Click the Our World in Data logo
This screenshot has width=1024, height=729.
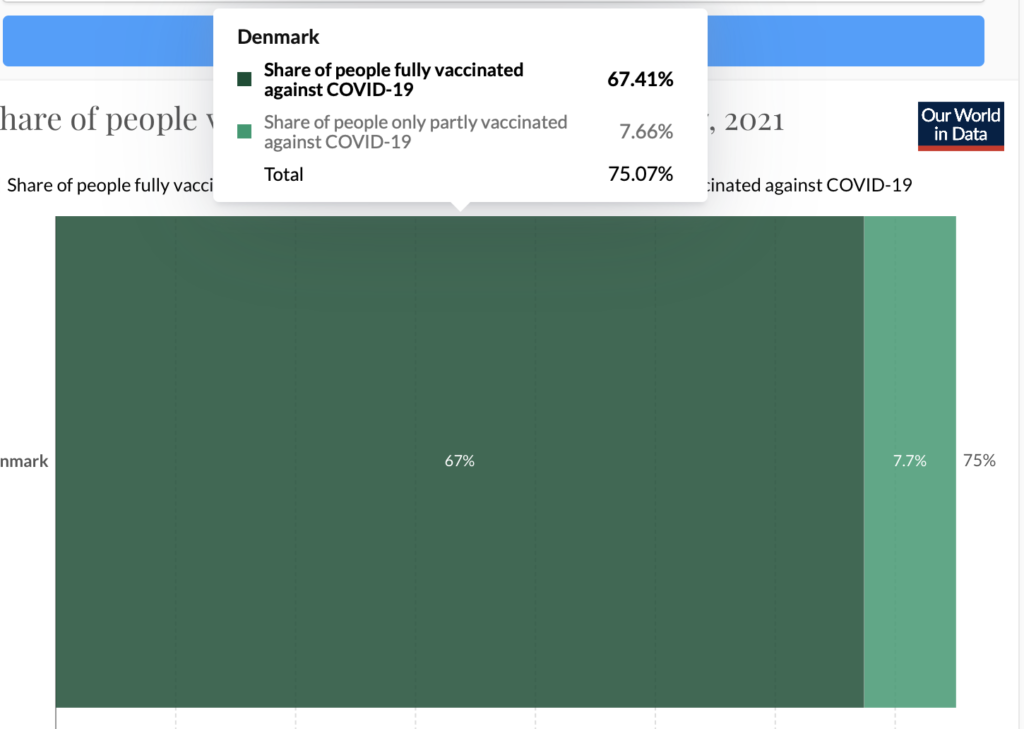(961, 126)
